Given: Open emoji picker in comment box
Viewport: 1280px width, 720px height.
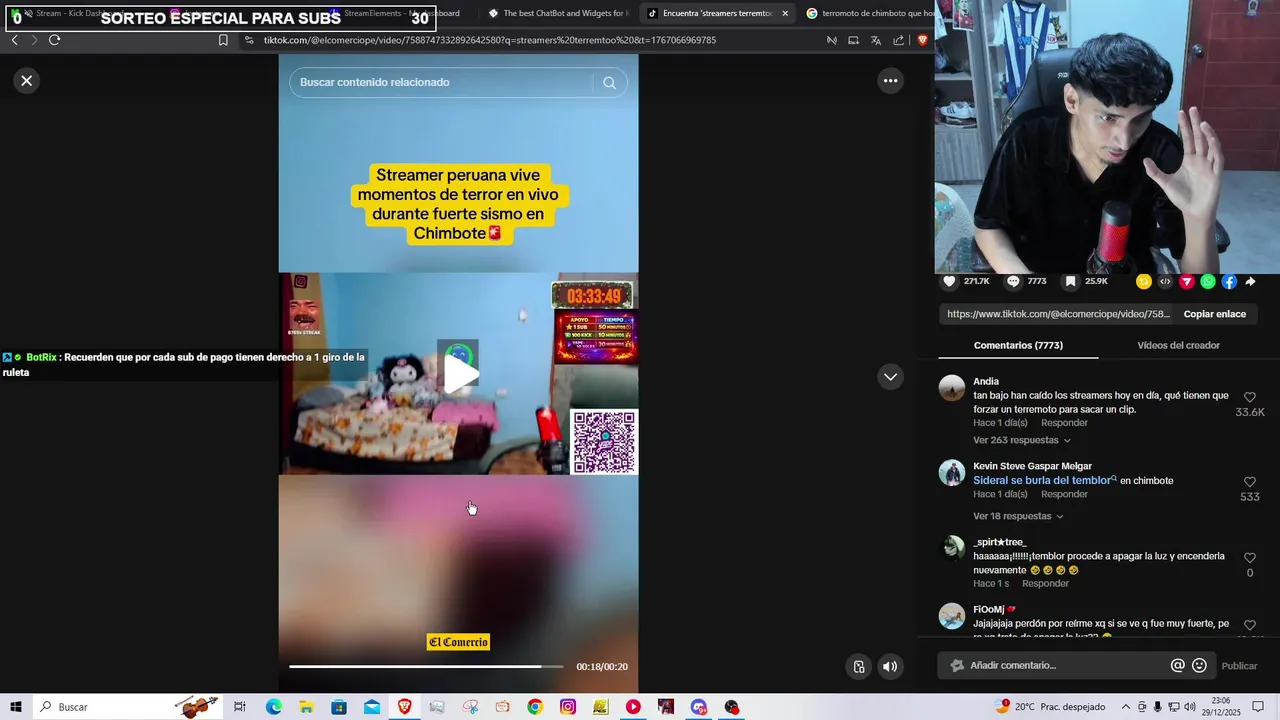Looking at the screenshot, I should tap(1199, 666).
